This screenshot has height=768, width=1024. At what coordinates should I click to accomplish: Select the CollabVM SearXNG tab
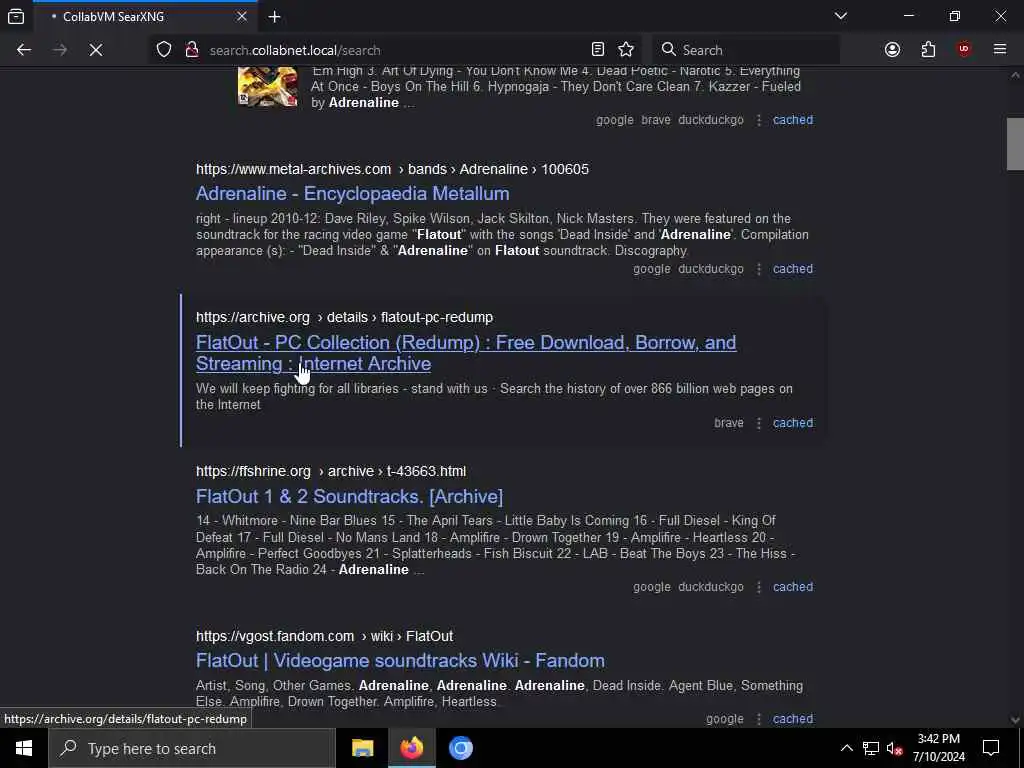[x=145, y=16]
